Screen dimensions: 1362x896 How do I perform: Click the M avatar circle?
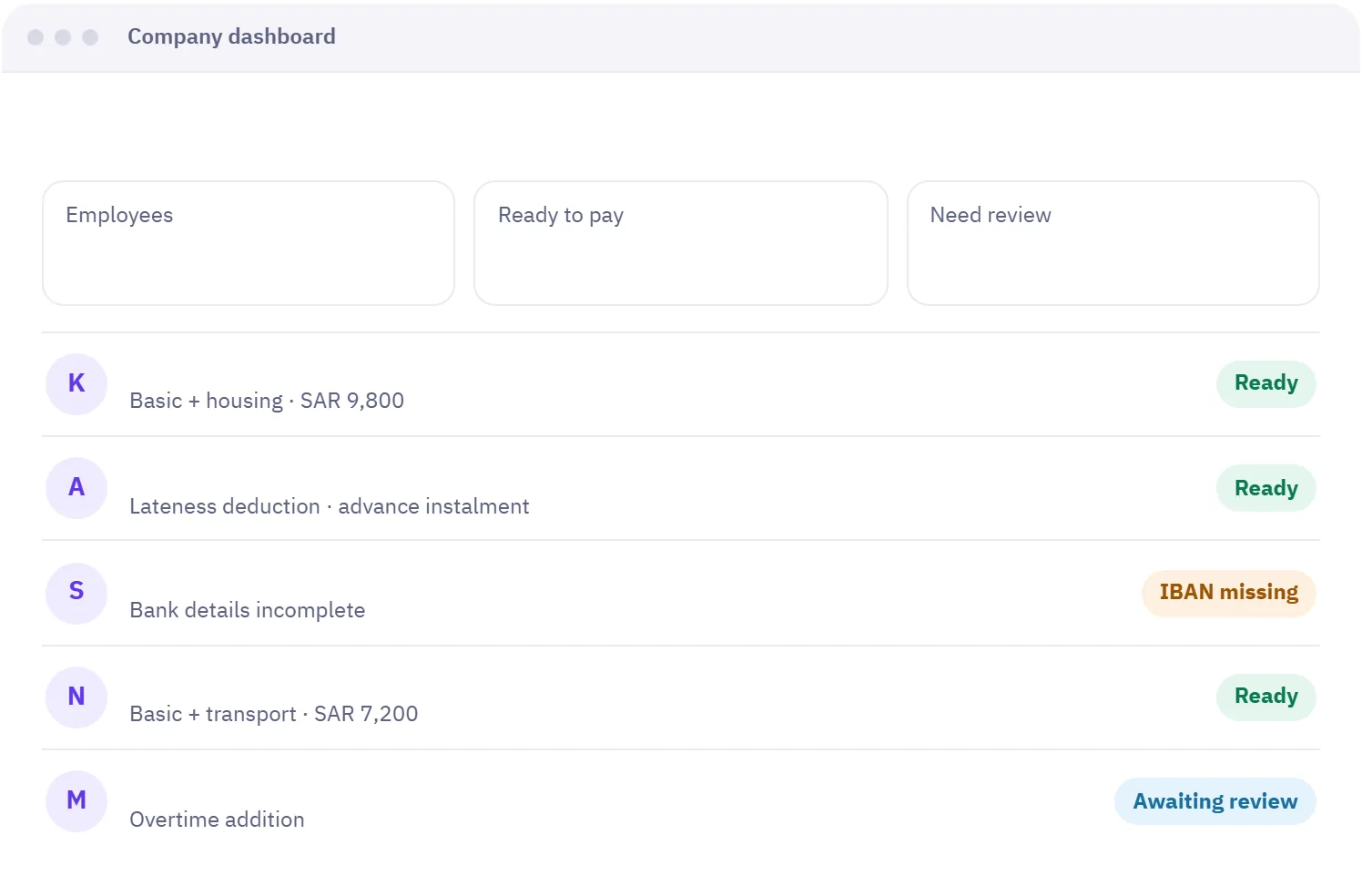(x=76, y=801)
